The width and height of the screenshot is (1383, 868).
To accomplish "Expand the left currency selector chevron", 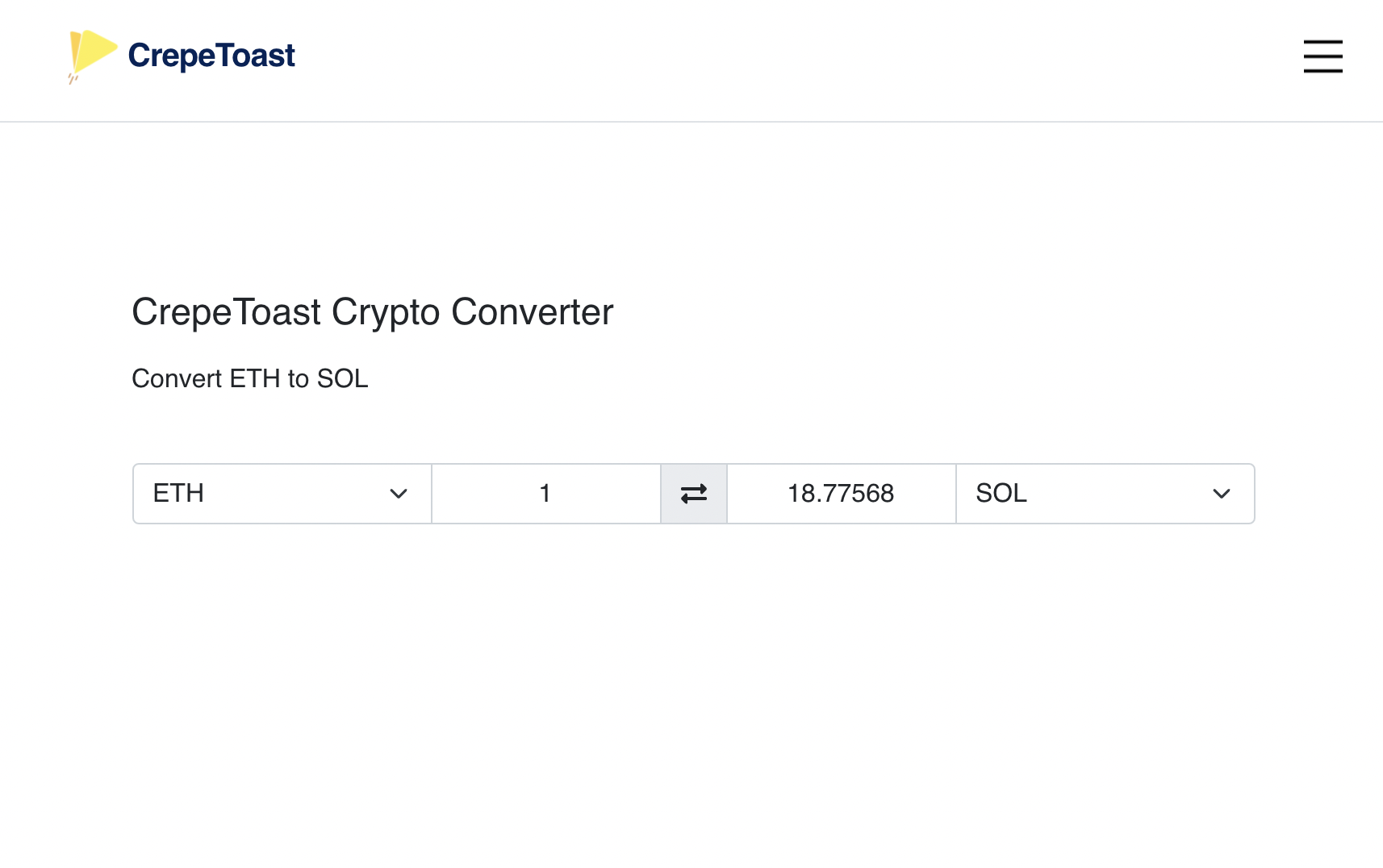I will click(x=397, y=493).
